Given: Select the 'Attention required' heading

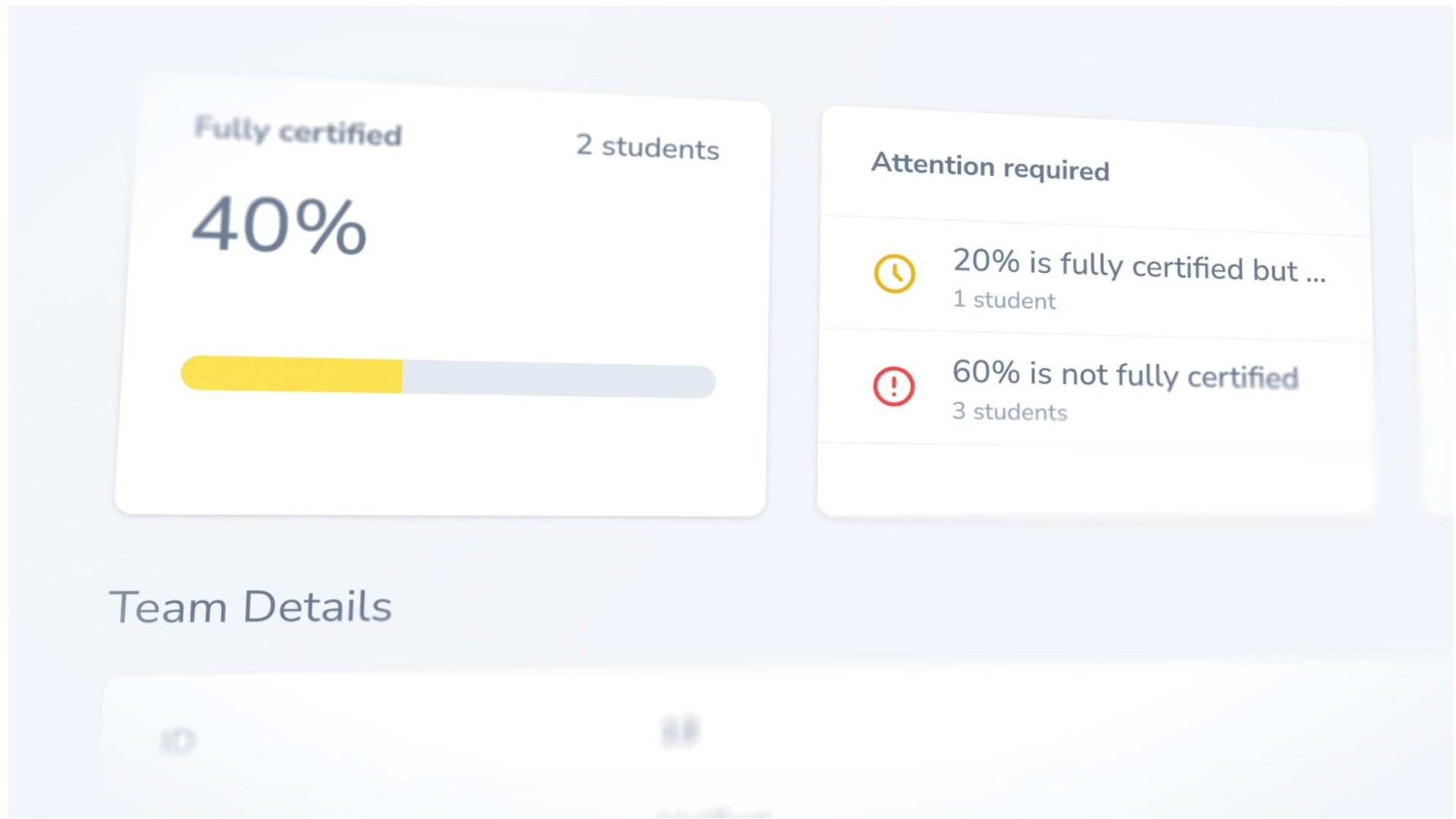Looking at the screenshot, I should pyautogui.click(x=990, y=167).
